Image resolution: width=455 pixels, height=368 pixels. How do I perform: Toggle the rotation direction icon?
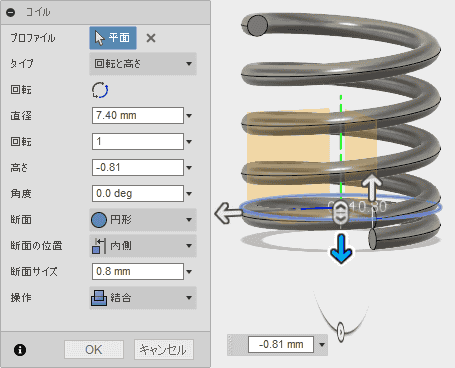point(100,90)
